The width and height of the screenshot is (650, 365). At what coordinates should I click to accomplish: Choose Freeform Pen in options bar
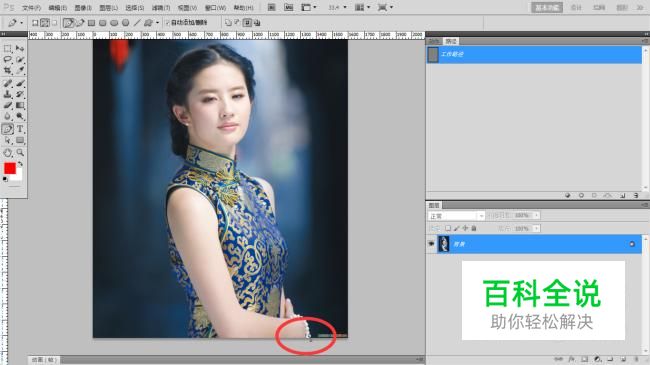(x=80, y=23)
